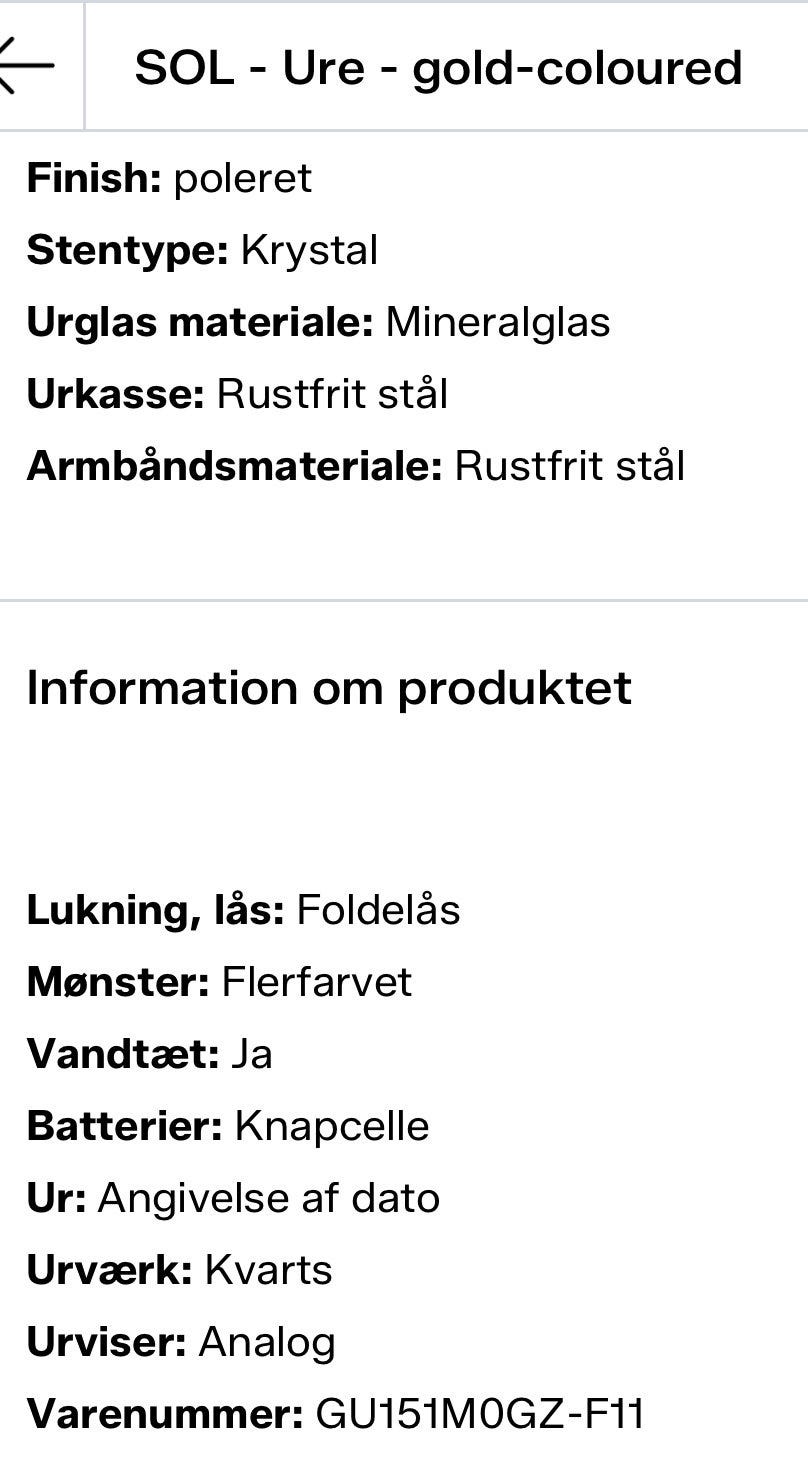Select the Analog value next to Urviser
This screenshot has width=808, height=1464.
267,1343
